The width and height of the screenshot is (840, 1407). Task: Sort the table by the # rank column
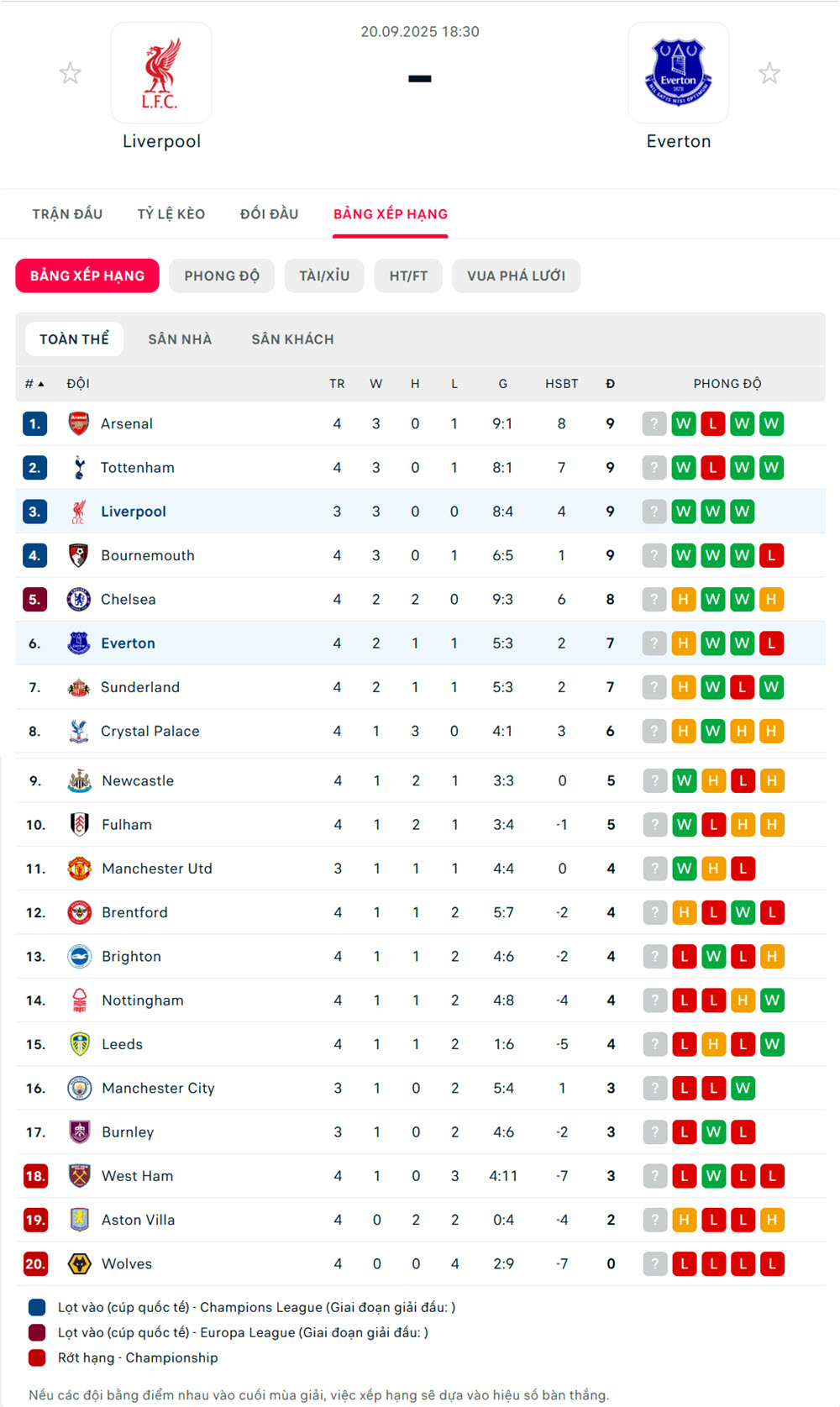(x=34, y=384)
